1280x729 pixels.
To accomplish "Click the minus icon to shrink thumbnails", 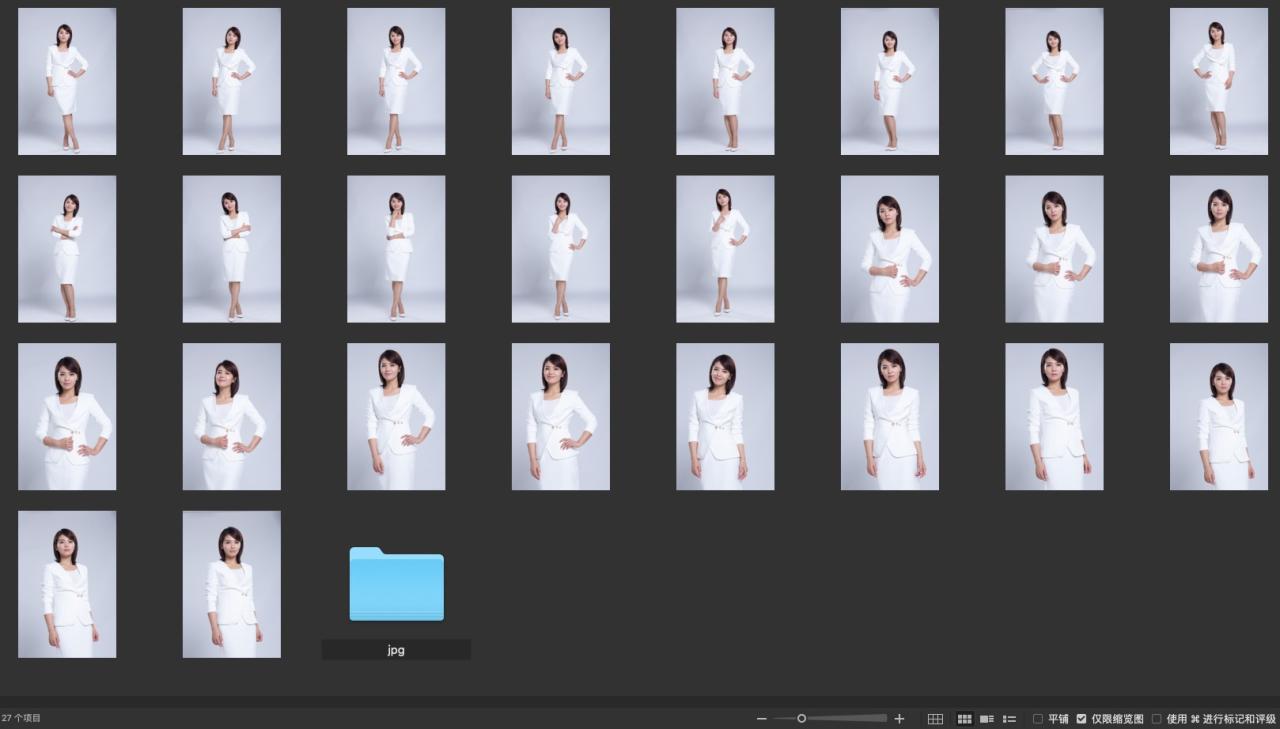I will (x=762, y=719).
